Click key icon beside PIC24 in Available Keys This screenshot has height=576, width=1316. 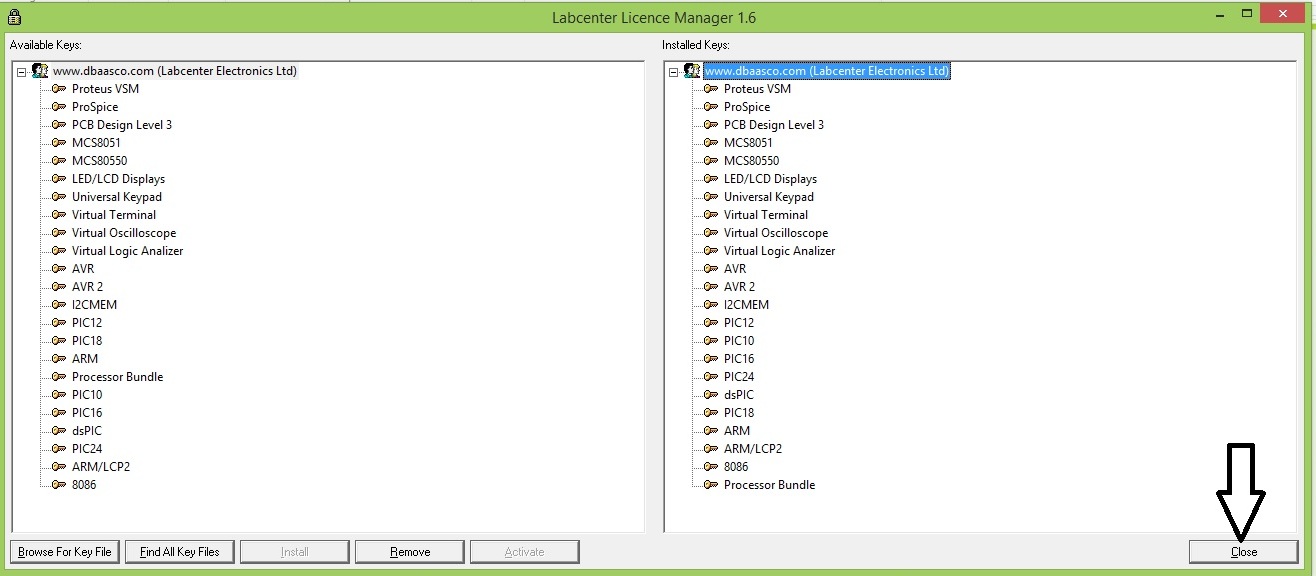coord(59,449)
